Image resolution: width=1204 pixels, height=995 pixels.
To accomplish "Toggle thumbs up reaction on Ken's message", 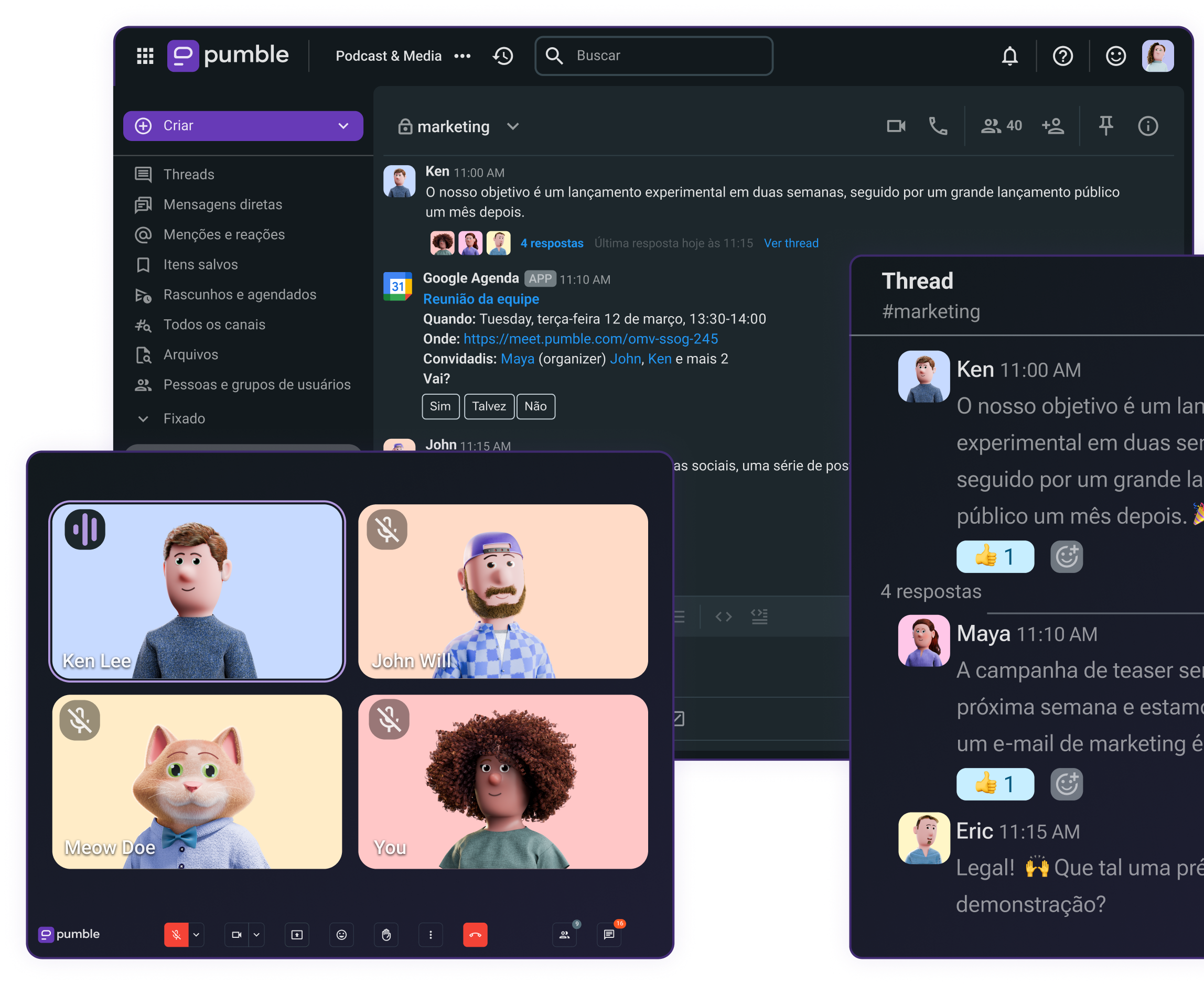I will [995, 557].
